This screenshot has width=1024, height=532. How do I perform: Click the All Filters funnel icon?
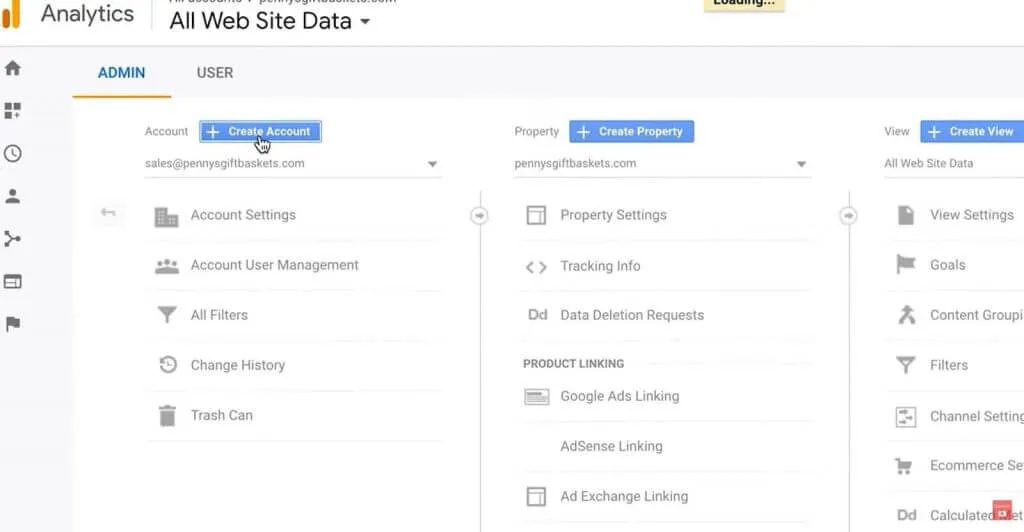click(x=167, y=315)
